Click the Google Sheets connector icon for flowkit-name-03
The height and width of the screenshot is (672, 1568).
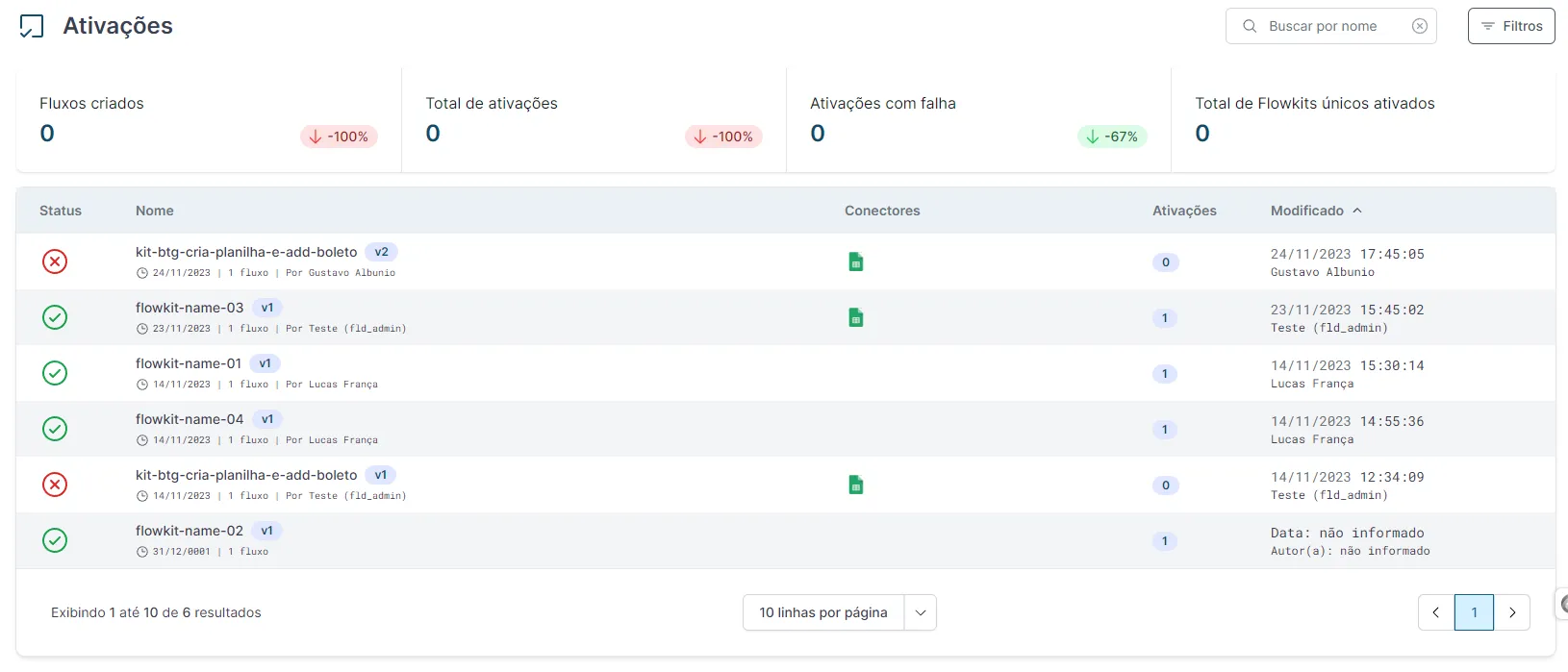click(x=856, y=317)
